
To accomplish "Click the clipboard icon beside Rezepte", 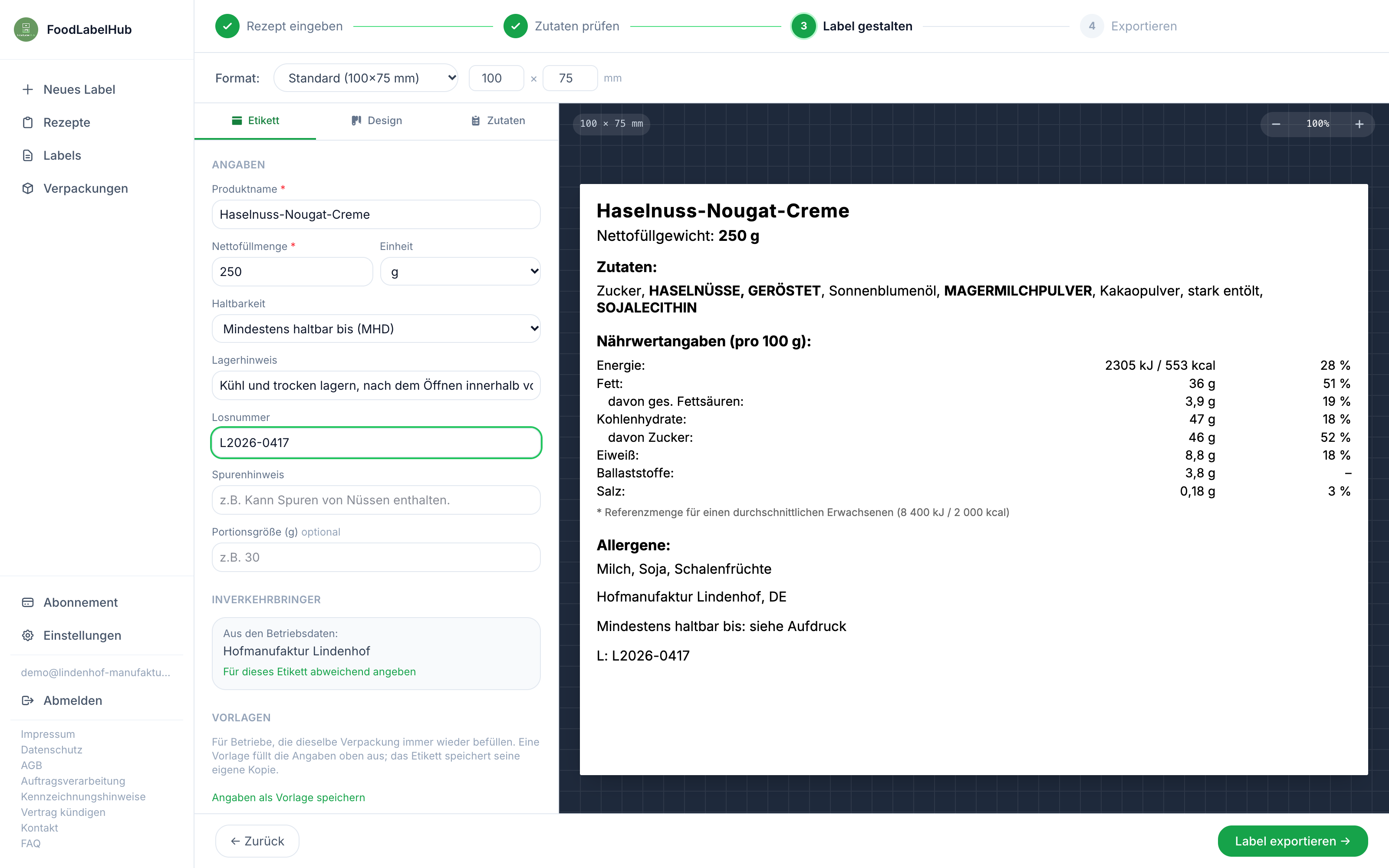I will point(27,122).
